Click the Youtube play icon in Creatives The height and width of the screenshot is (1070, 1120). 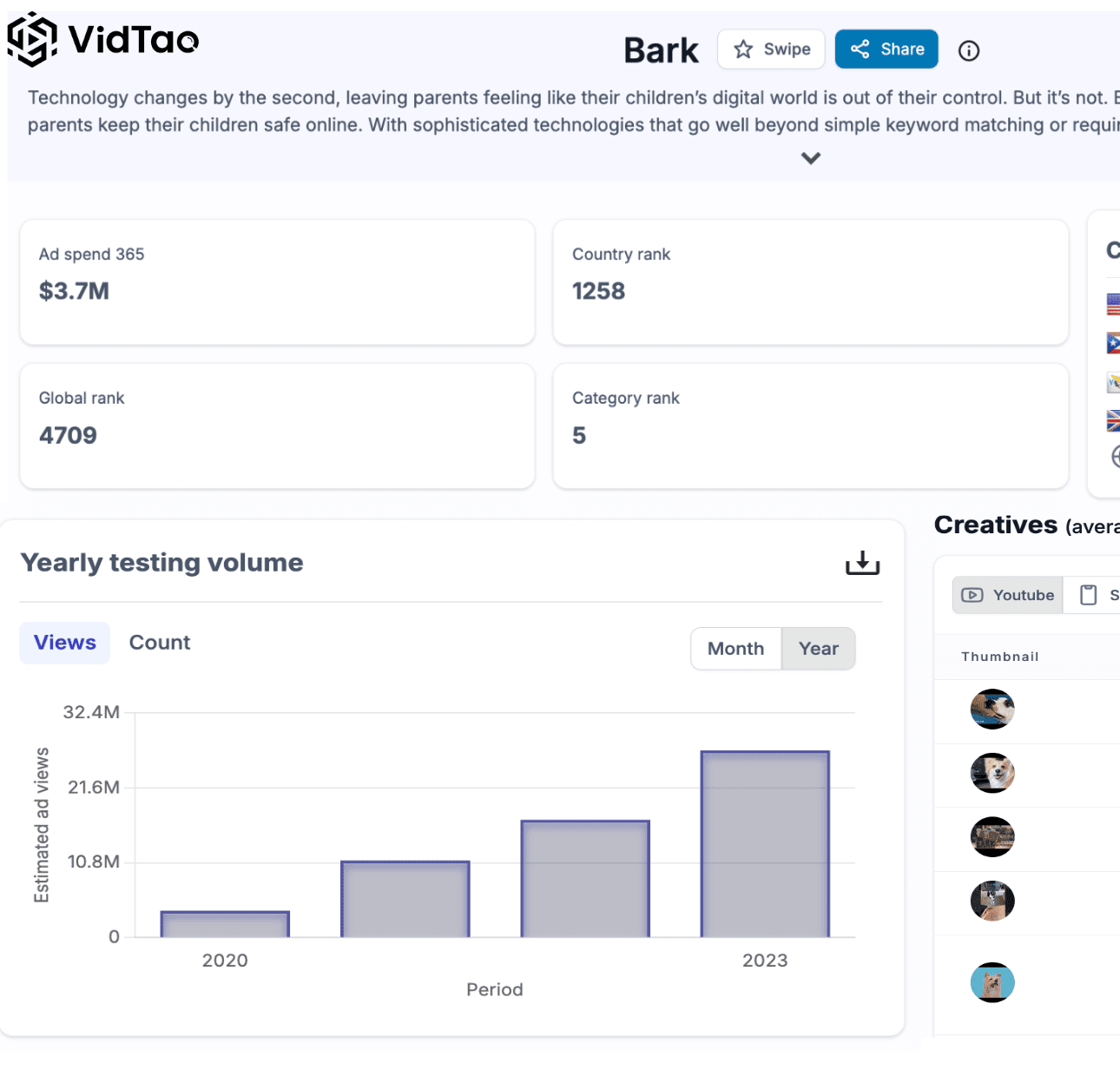tap(972, 595)
